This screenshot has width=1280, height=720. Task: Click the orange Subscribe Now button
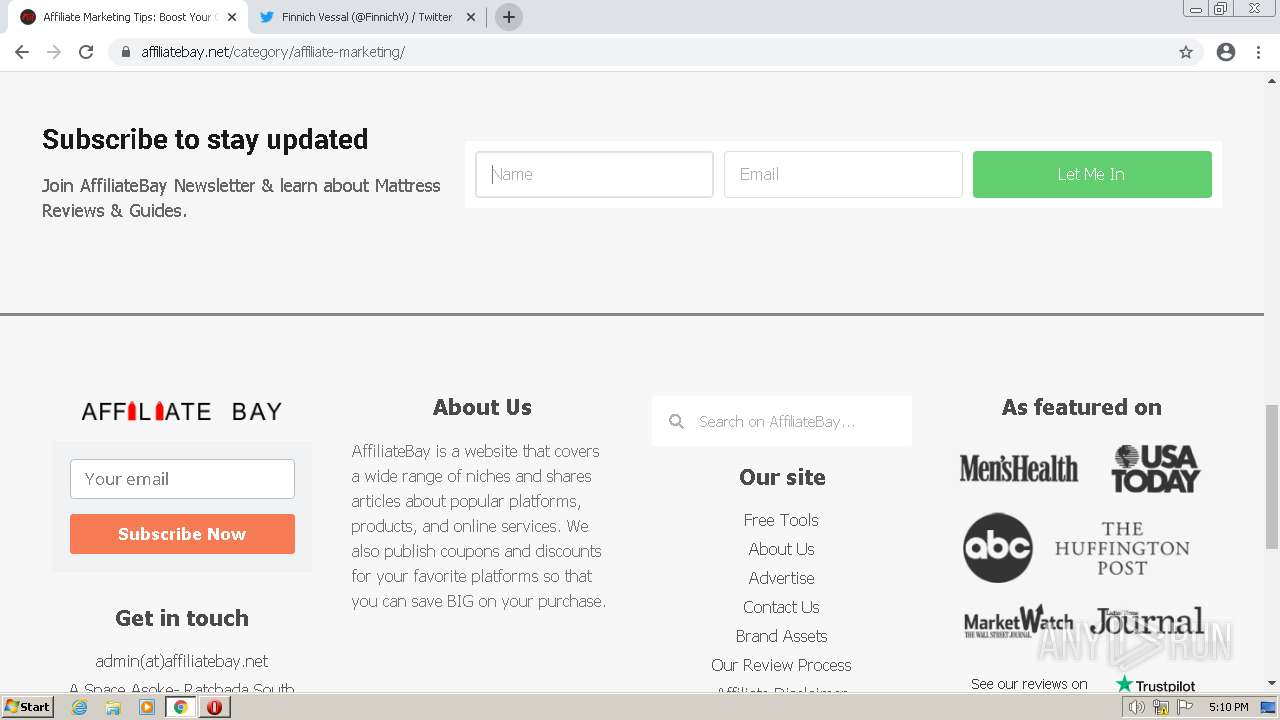coord(182,534)
